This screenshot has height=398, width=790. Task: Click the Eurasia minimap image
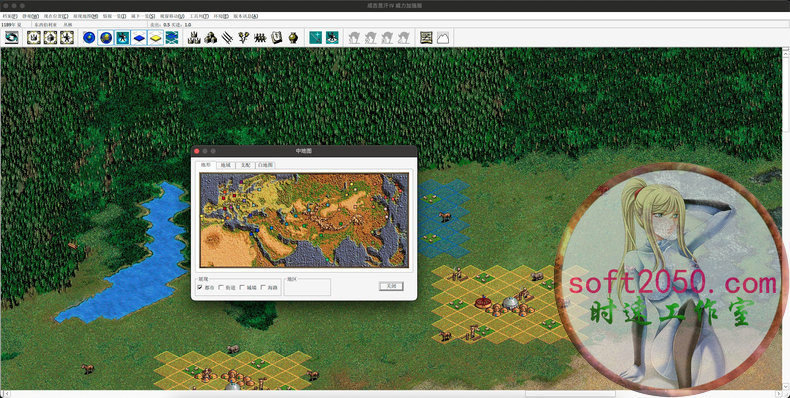pos(304,220)
